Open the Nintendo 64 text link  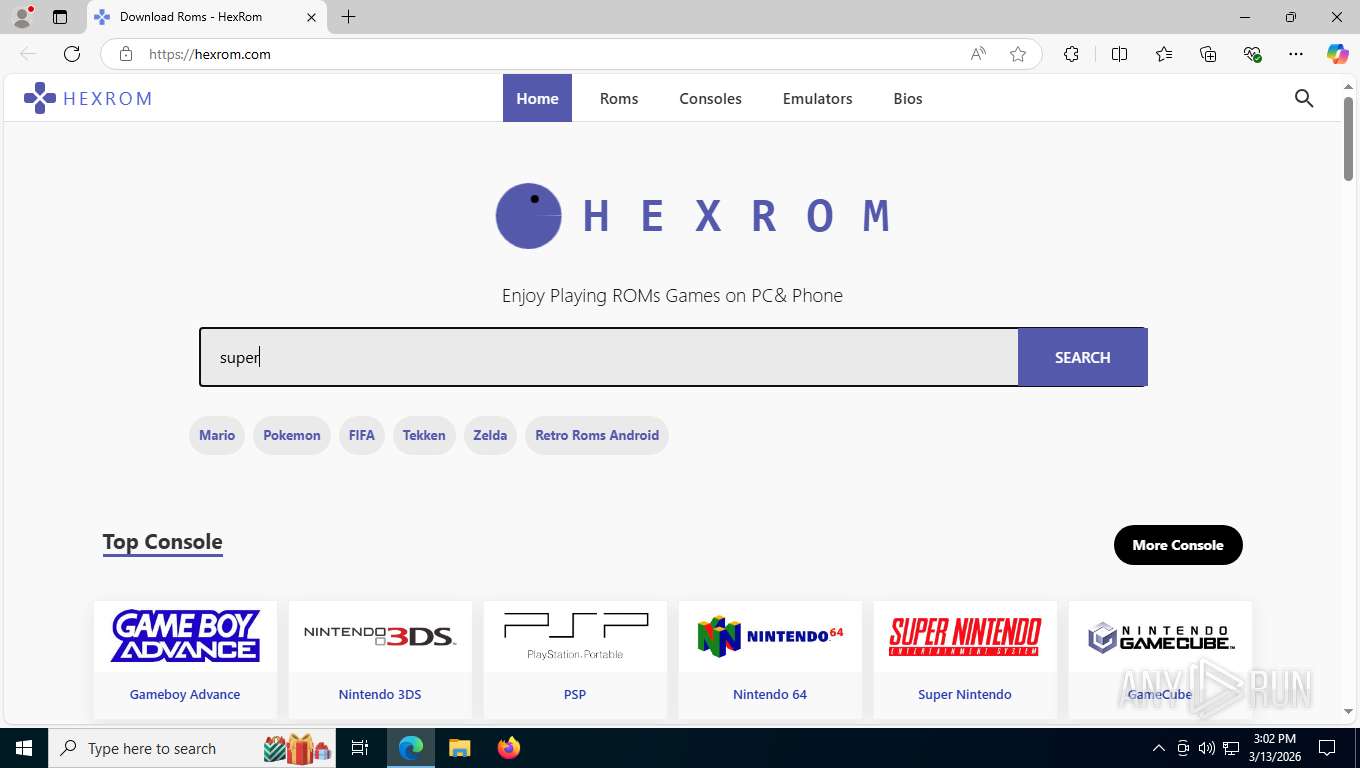[x=770, y=694]
